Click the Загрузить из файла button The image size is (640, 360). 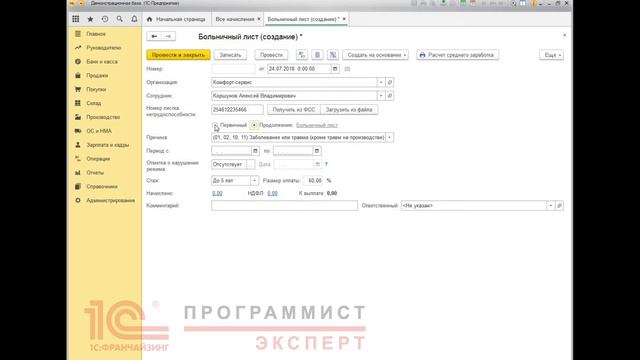click(x=349, y=110)
